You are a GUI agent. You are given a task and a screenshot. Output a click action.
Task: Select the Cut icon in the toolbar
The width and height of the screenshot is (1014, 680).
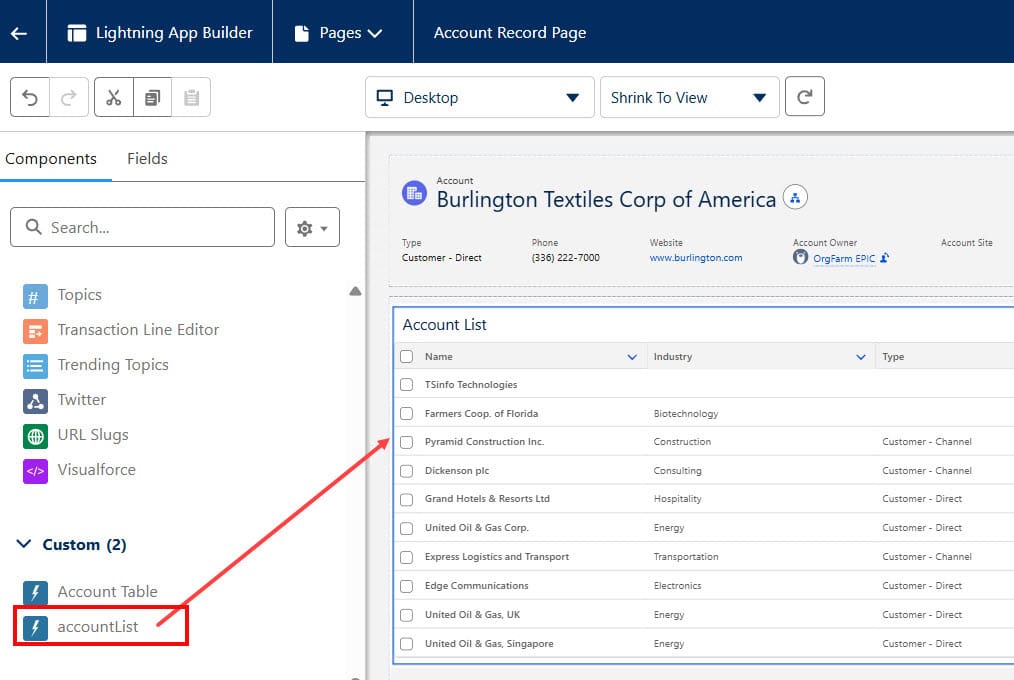113,97
